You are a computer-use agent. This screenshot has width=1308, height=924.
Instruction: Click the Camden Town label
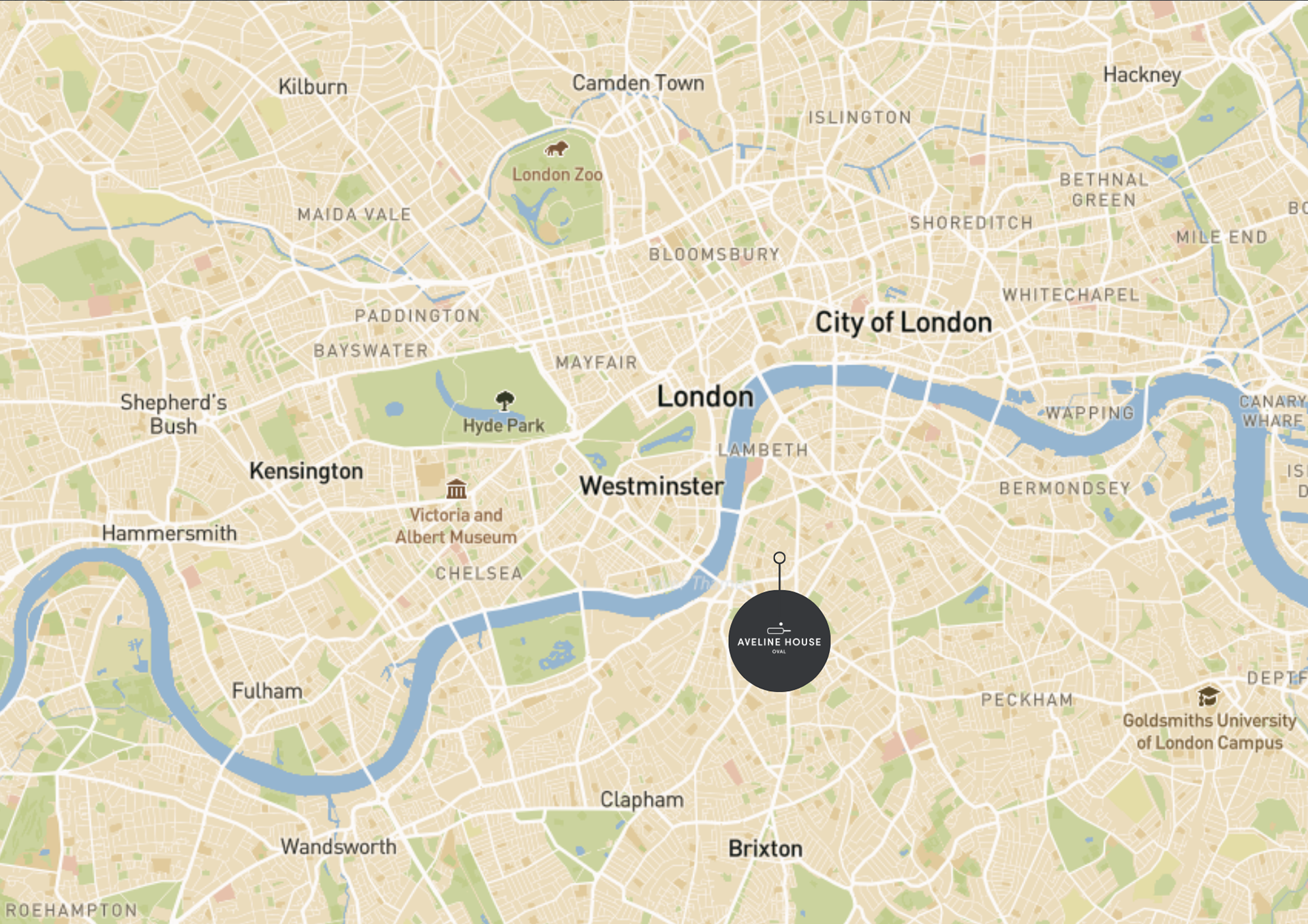coord(638,83)
